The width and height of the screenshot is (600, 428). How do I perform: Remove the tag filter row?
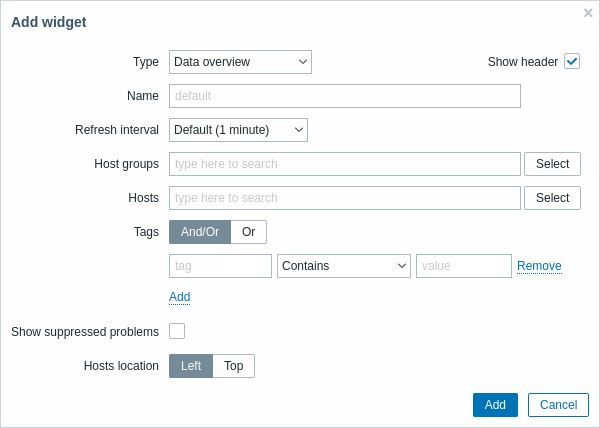click(539, 266)
